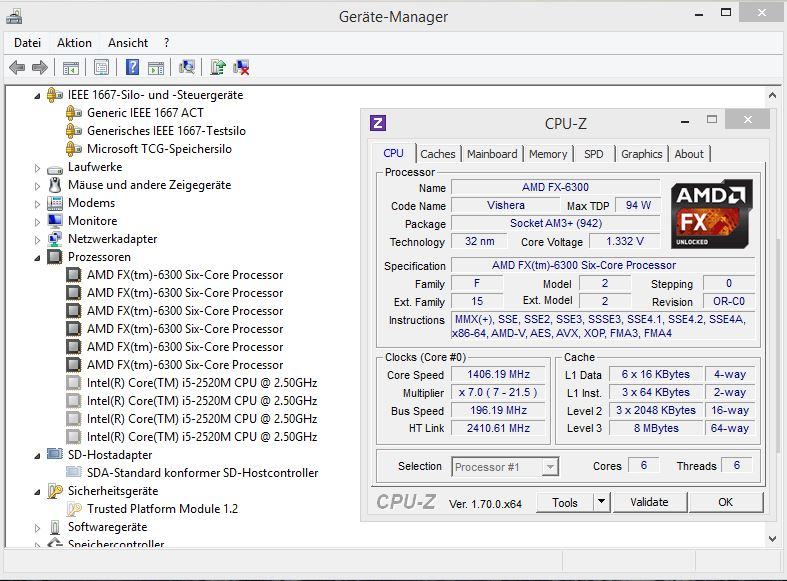The height and width of the screenshot is (581, 787).
Task: Select Microsoft TCG-Speichersilo
Action: point(159,149)
